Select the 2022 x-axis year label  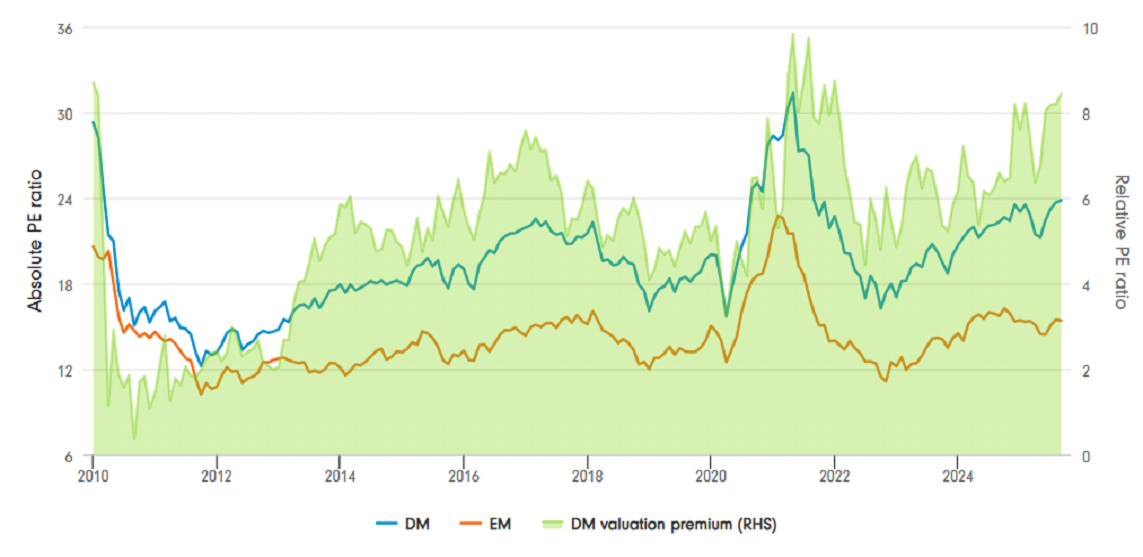(x=834, y=475)
